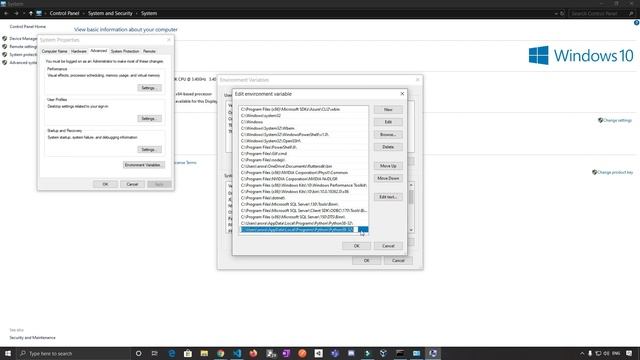Open Visual Studio Code from the taskbar

237,353
